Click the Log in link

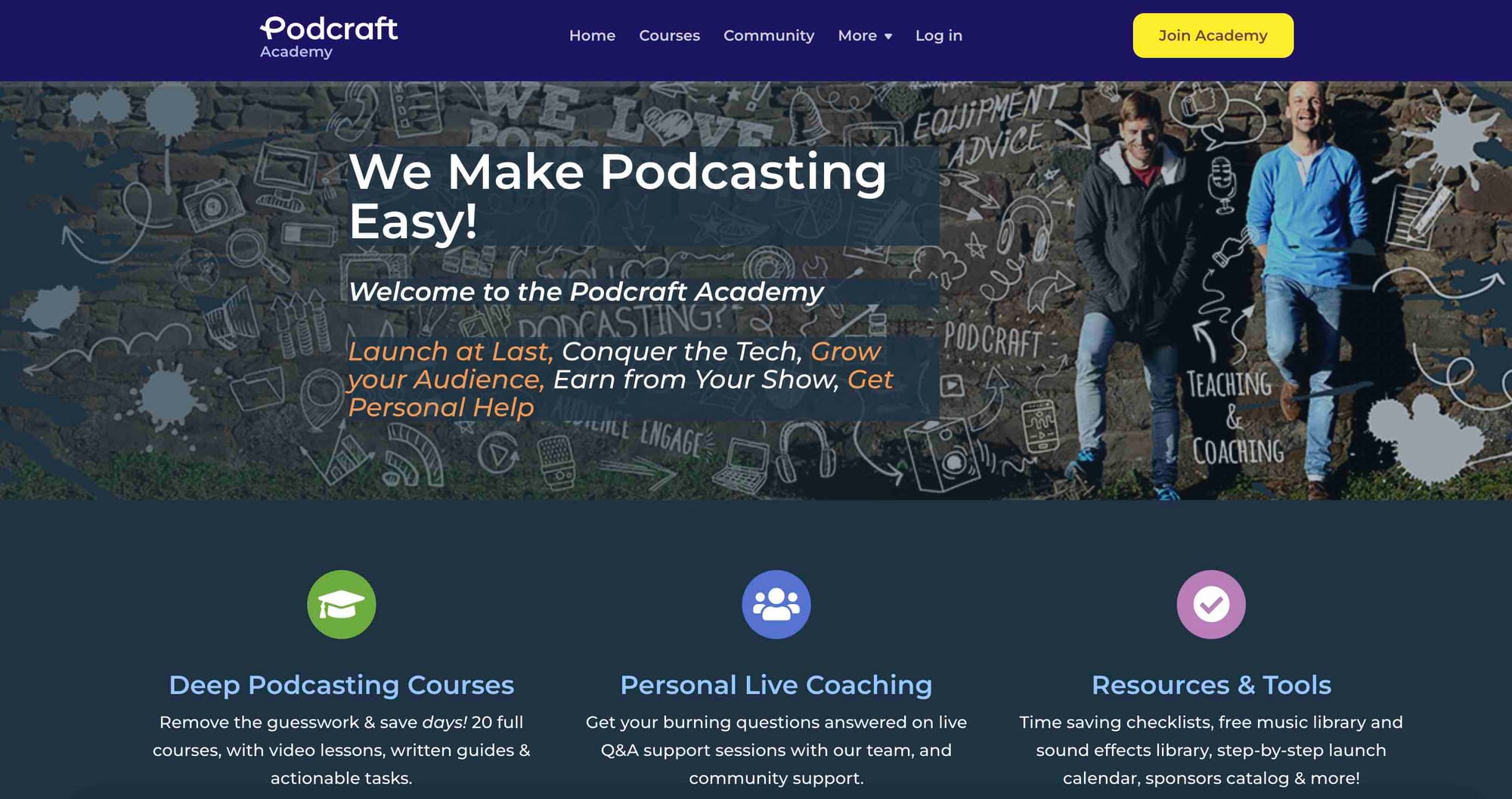[938, 36]
